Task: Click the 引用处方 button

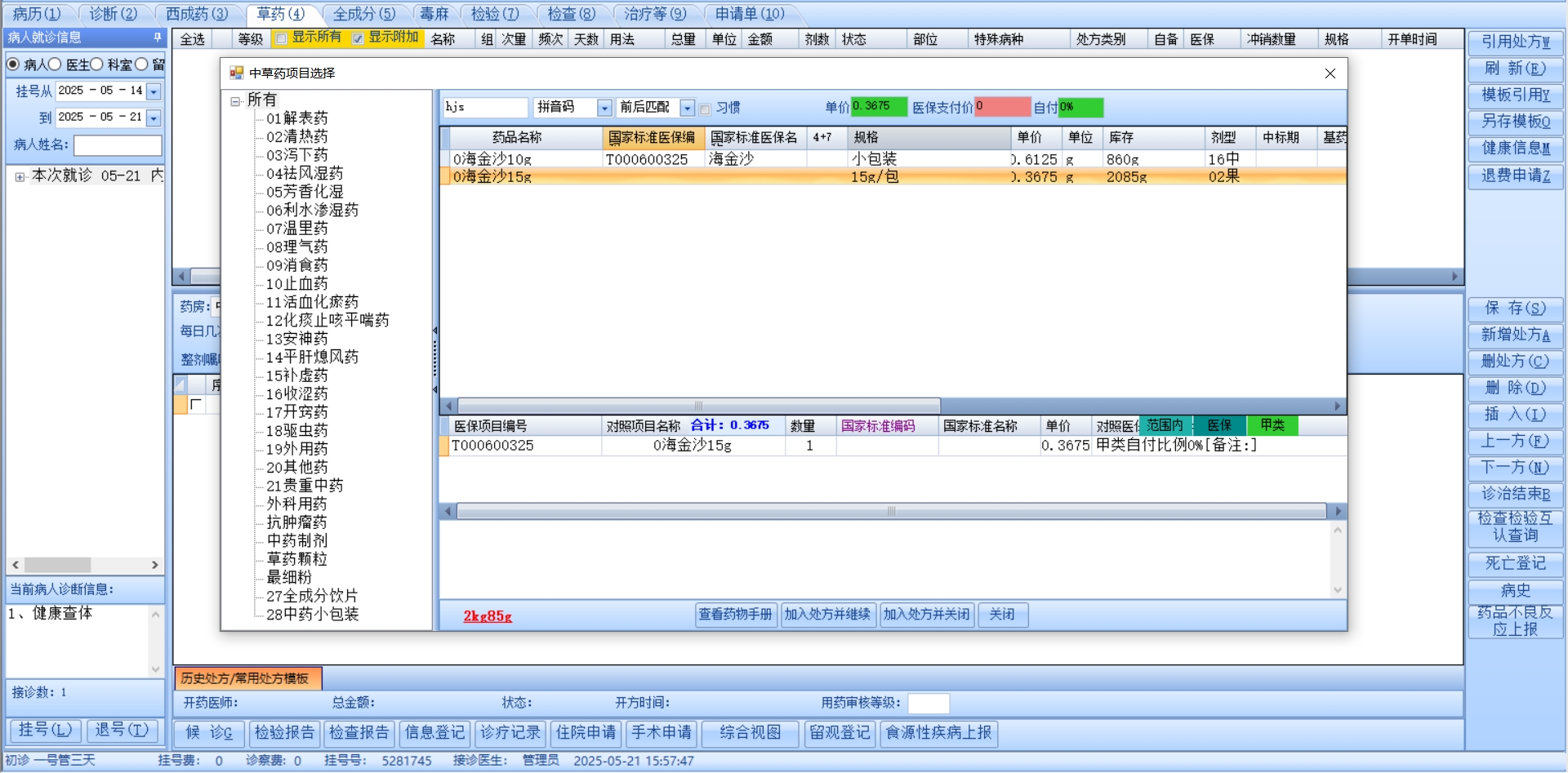Action: [x=1516, y=42]
